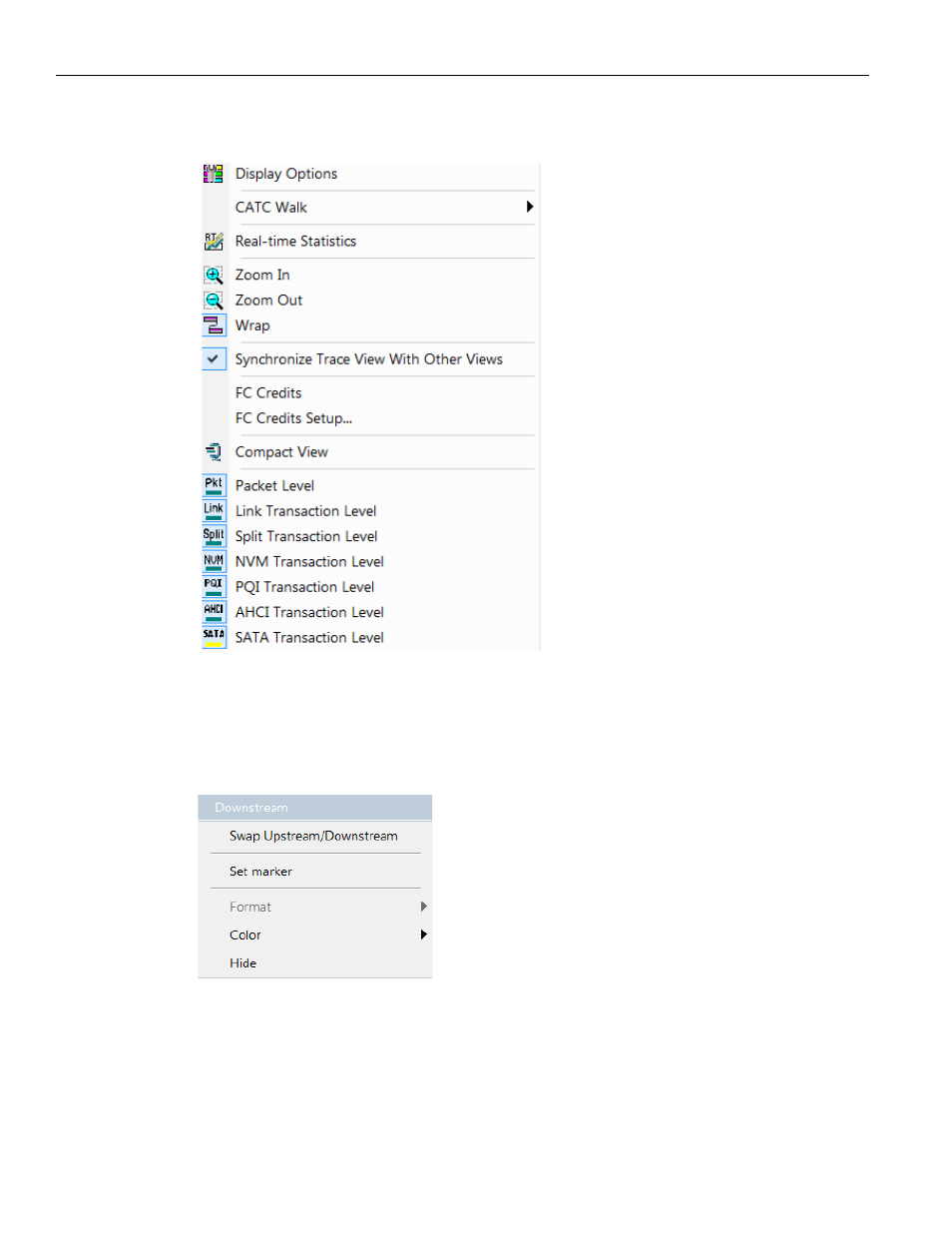Screen dimensions: 952x1233
Task: Switch to Packet Level view
Action: 274,486
